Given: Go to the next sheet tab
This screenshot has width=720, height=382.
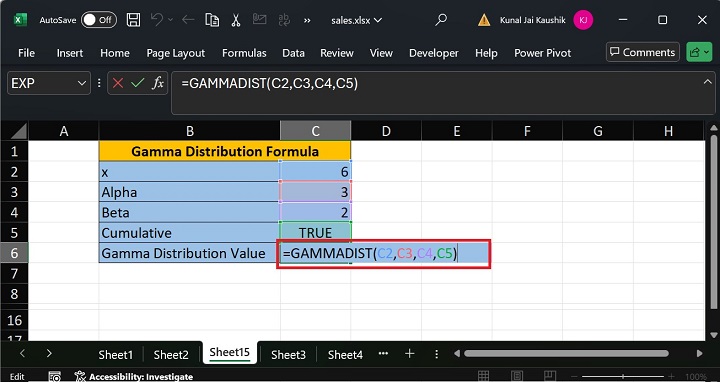Looking at the screenshot, I should pyautogui.click(x=49, y=354).
